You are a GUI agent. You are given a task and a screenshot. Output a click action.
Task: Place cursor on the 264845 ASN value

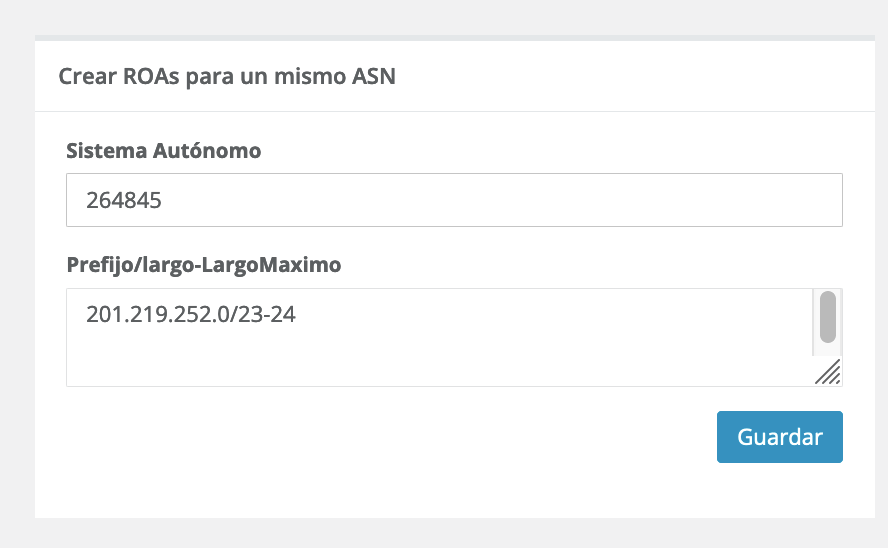pyautogui.click(x=124, y=200)
